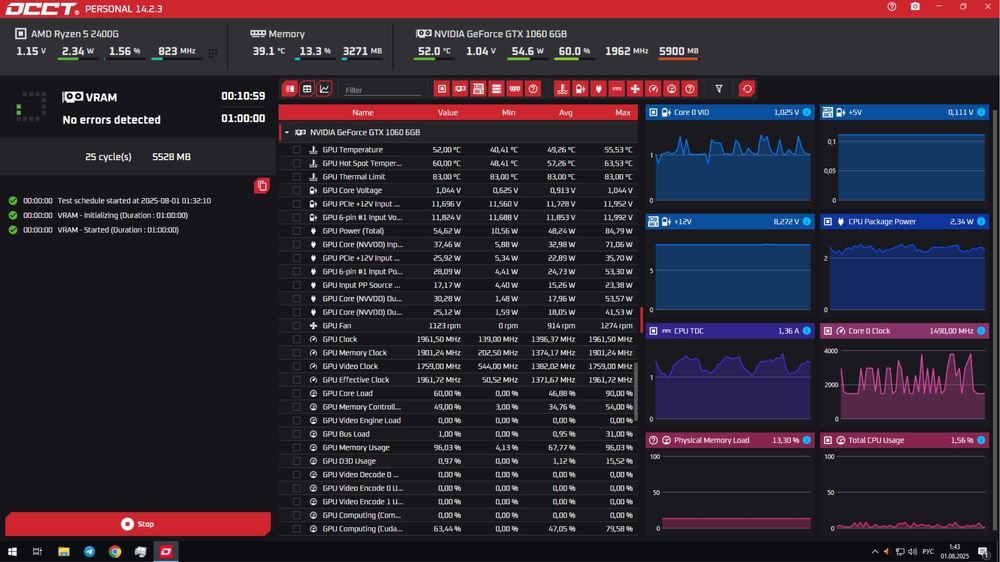Toggle the storage hardware filter
This screenshot has width=1000, height=562.
tap(497, 89)
